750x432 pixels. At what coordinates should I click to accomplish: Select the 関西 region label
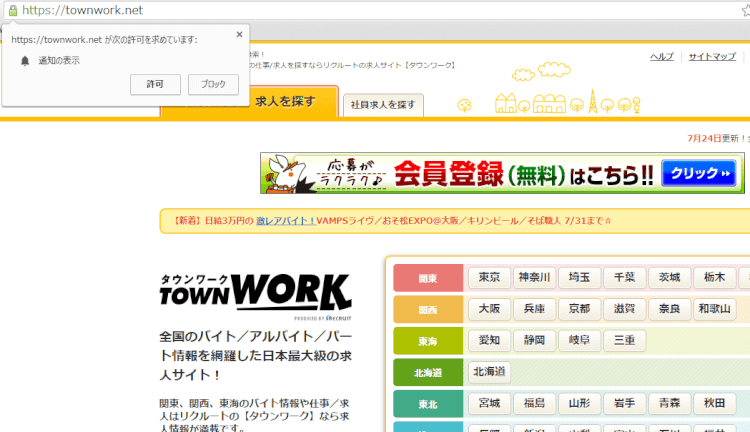point(428,310)
